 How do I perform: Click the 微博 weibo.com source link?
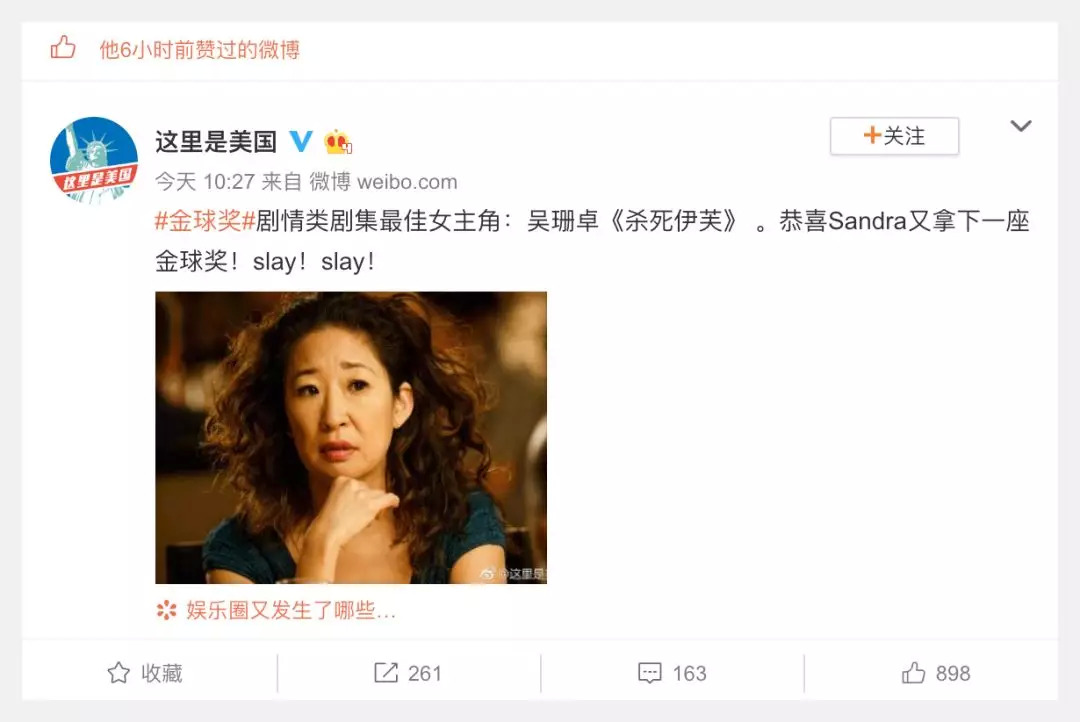(x=383, y=182)
